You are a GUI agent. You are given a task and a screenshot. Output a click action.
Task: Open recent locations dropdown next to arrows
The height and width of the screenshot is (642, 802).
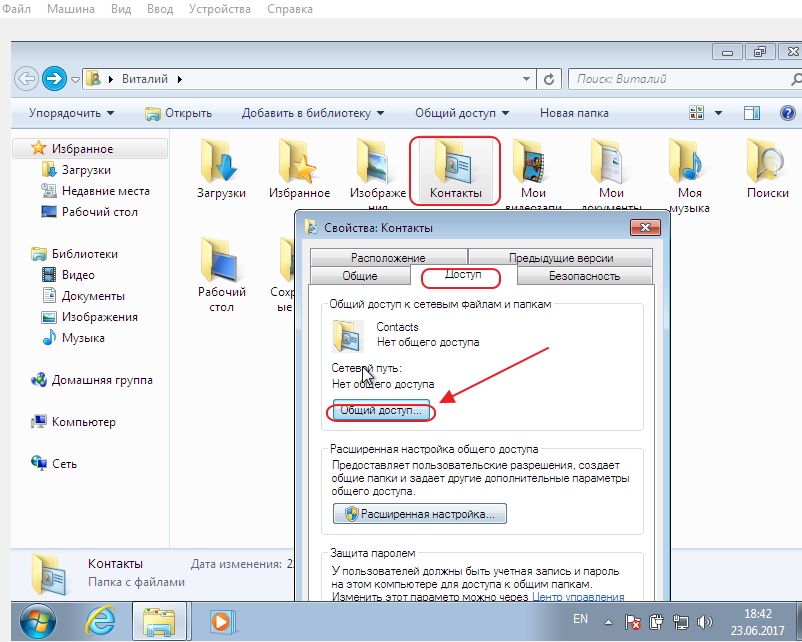75,79
